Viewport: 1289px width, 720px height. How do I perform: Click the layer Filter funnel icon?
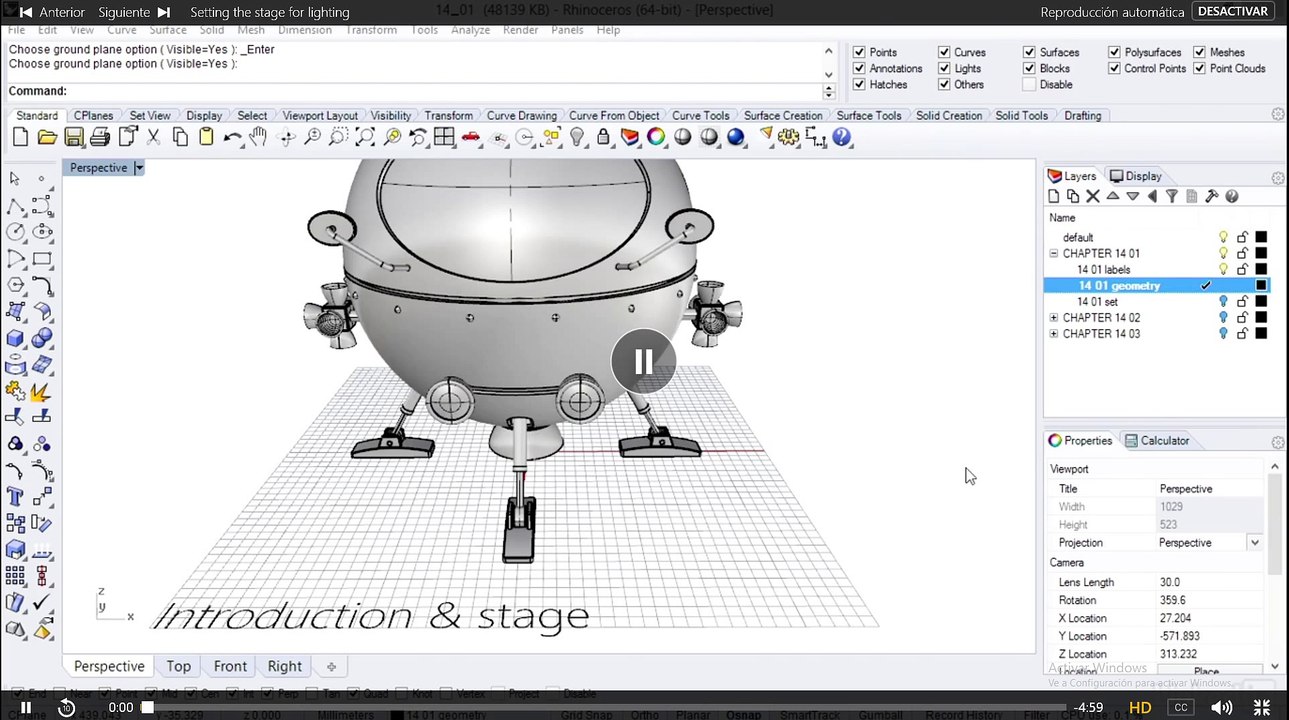pos(1172,197)
